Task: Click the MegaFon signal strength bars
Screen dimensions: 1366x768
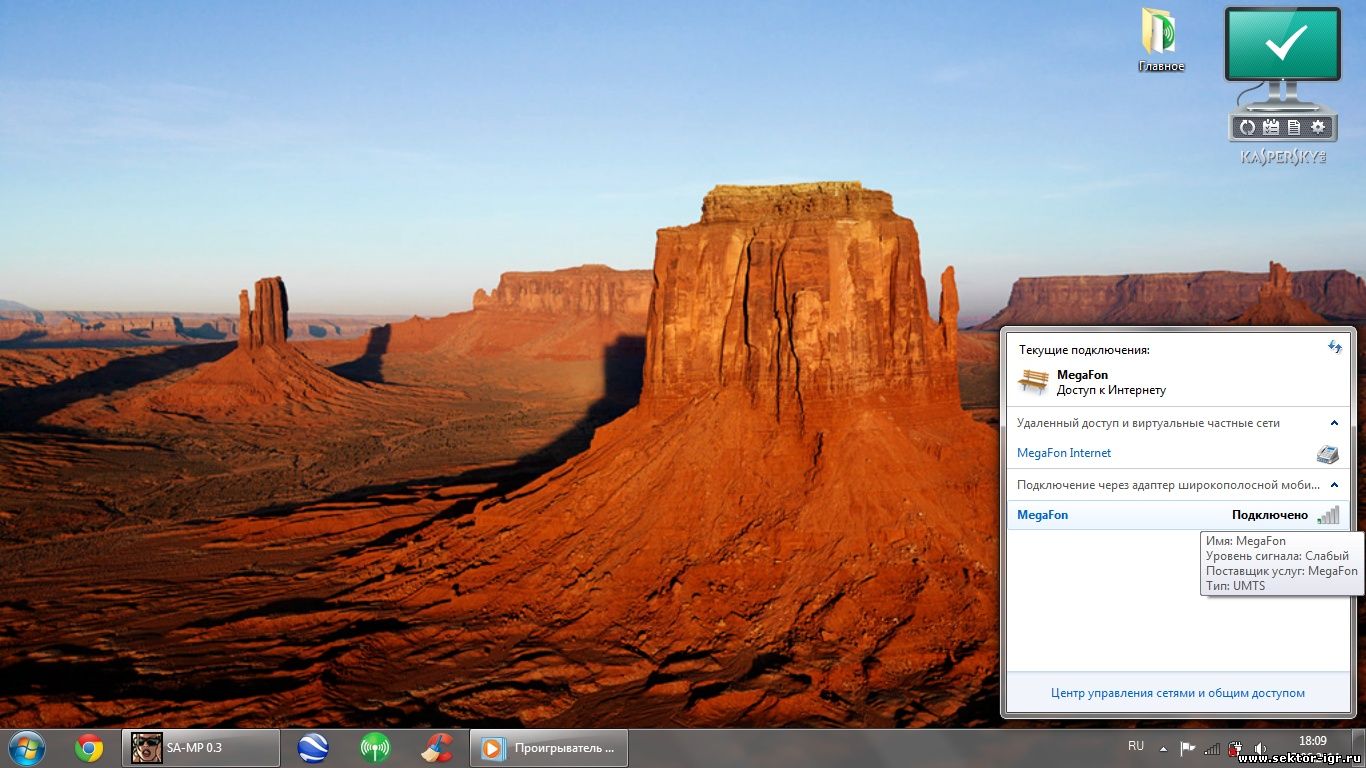Action: [1328, 515]
